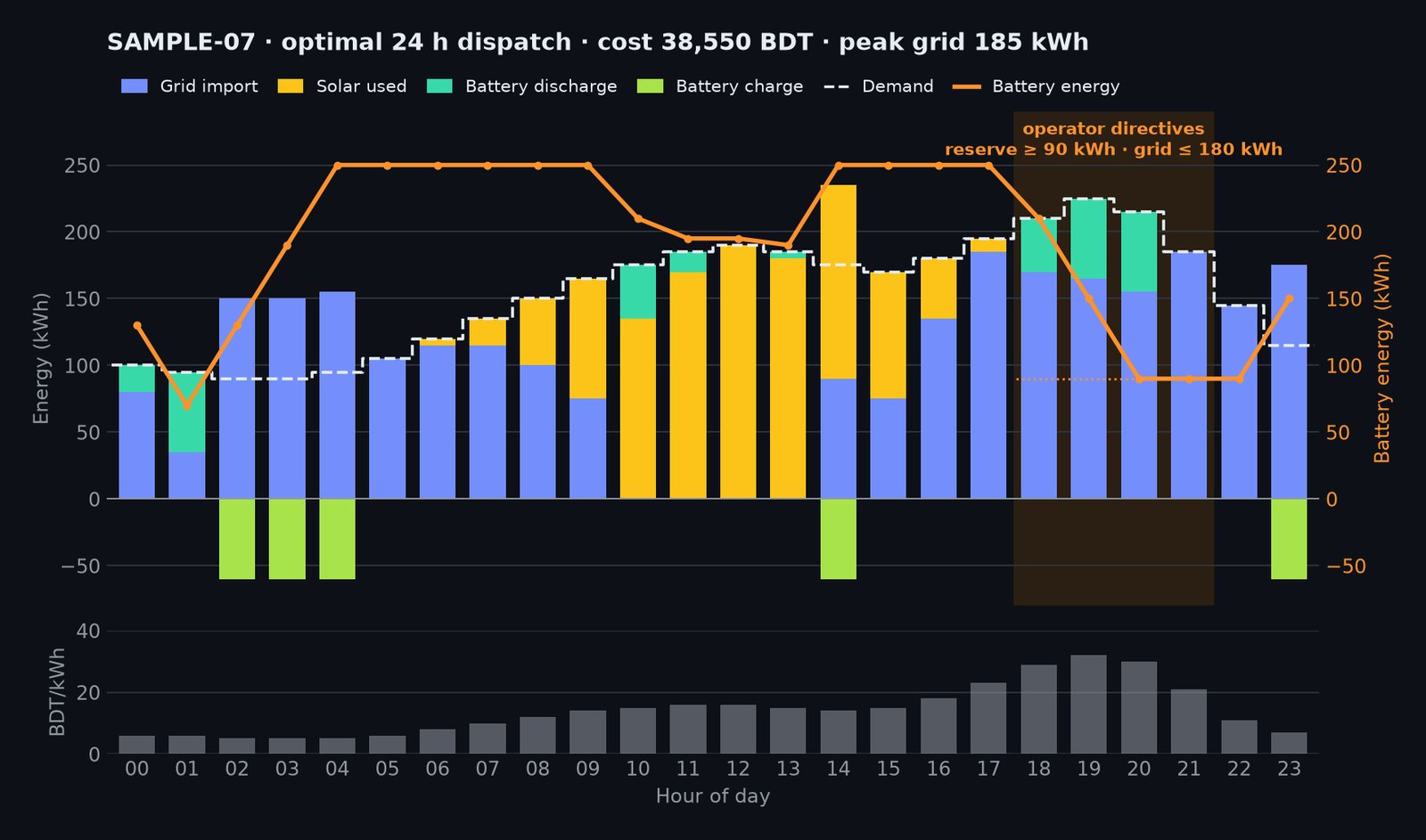Toggle the Demand dashed line legend entry

tap(879, 86)
